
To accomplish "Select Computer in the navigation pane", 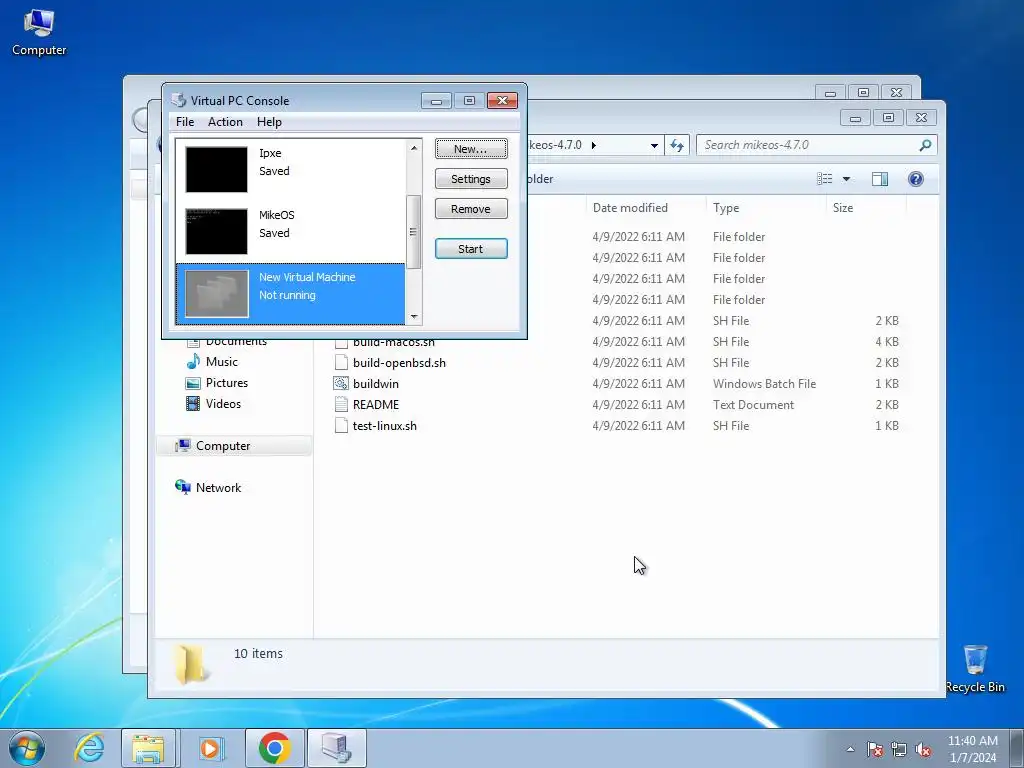I will [223, 445].
